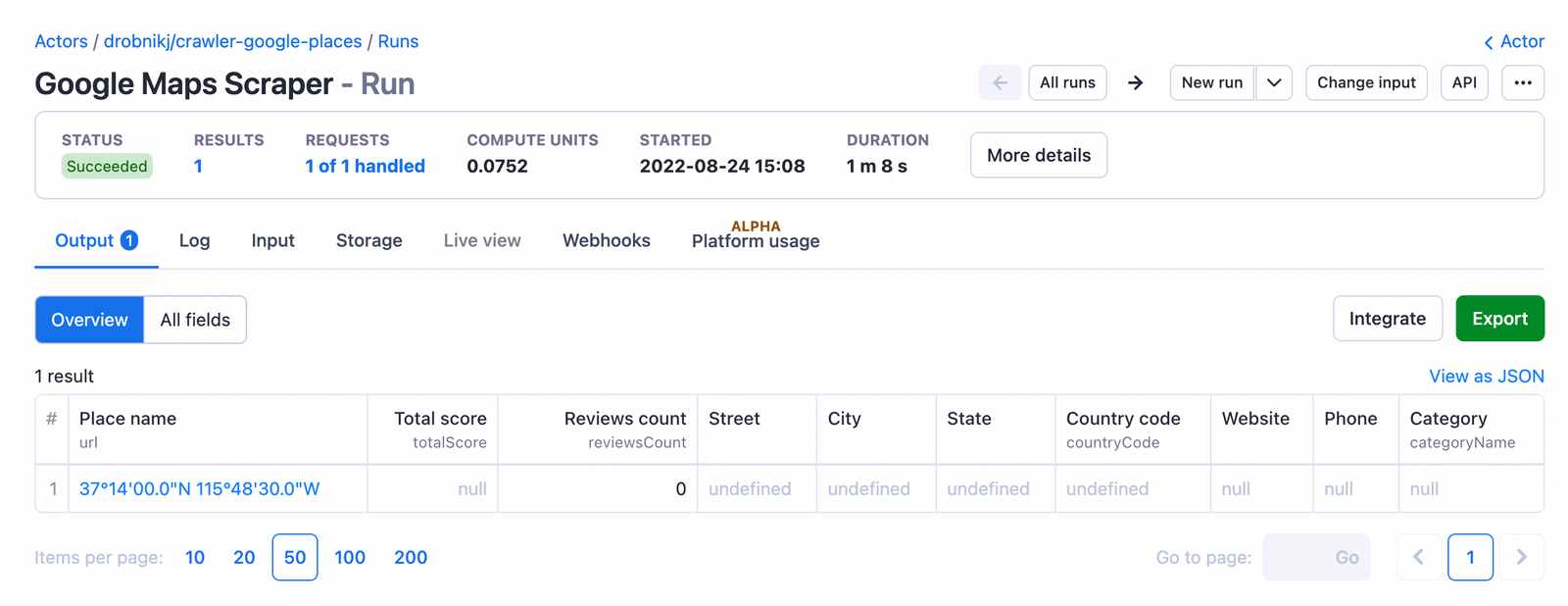Click the previous run left arrow
The image size is (1568, 606).
click(x=1000, y=83)
